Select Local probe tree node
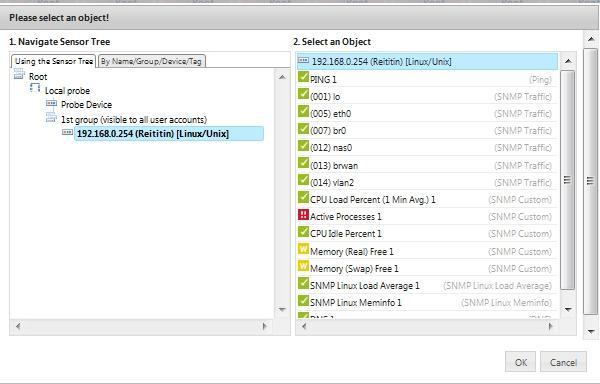Screen dimensions: 600x384 67,91
